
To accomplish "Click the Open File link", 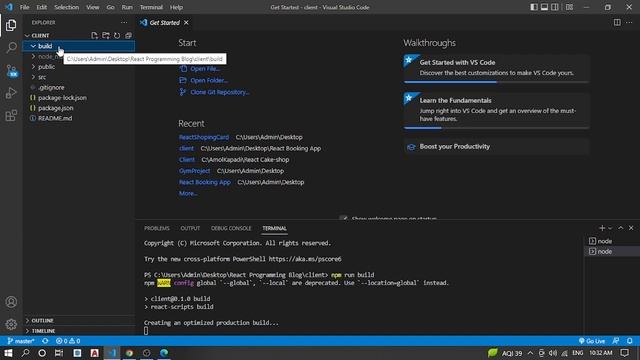I will [x=200, y=69].
